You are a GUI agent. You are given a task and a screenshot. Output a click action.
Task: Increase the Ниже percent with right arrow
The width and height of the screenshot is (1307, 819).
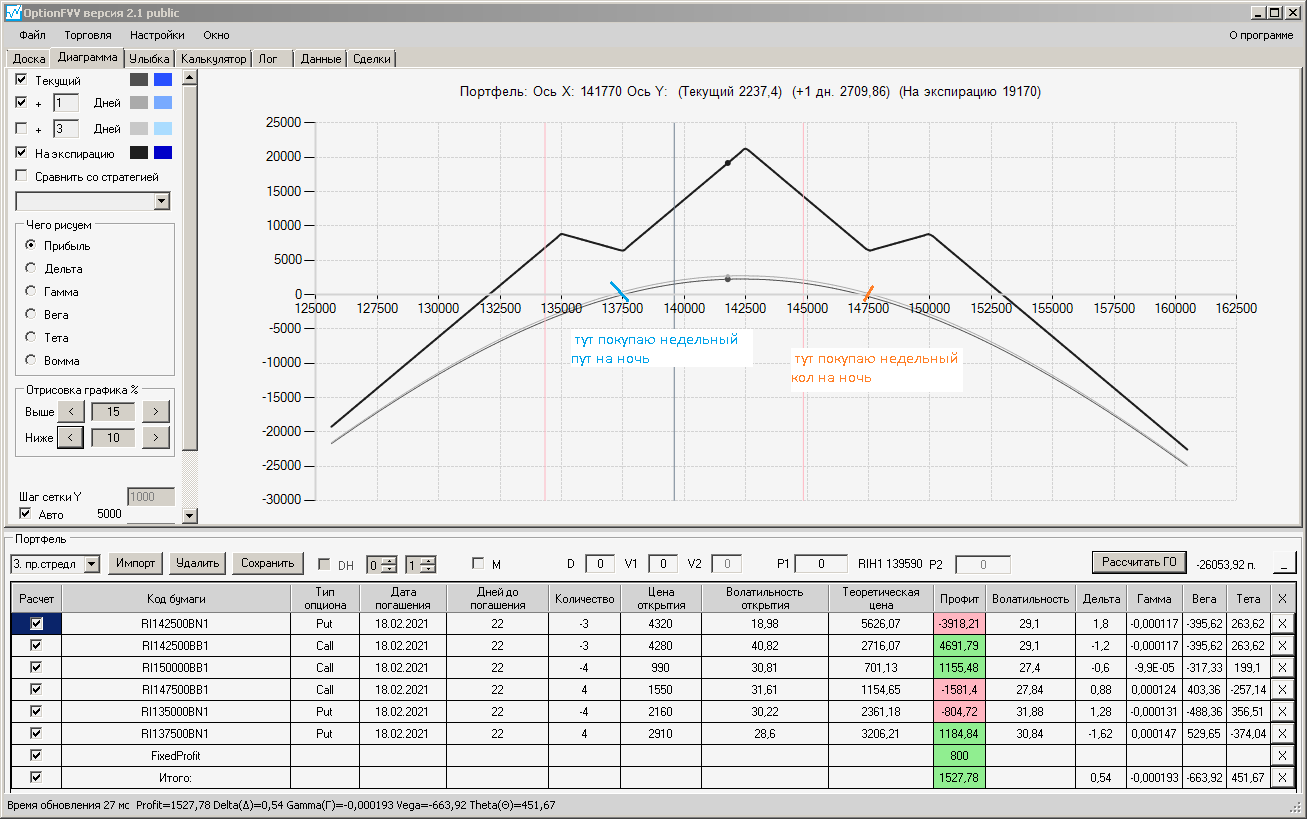coord(156,437)
